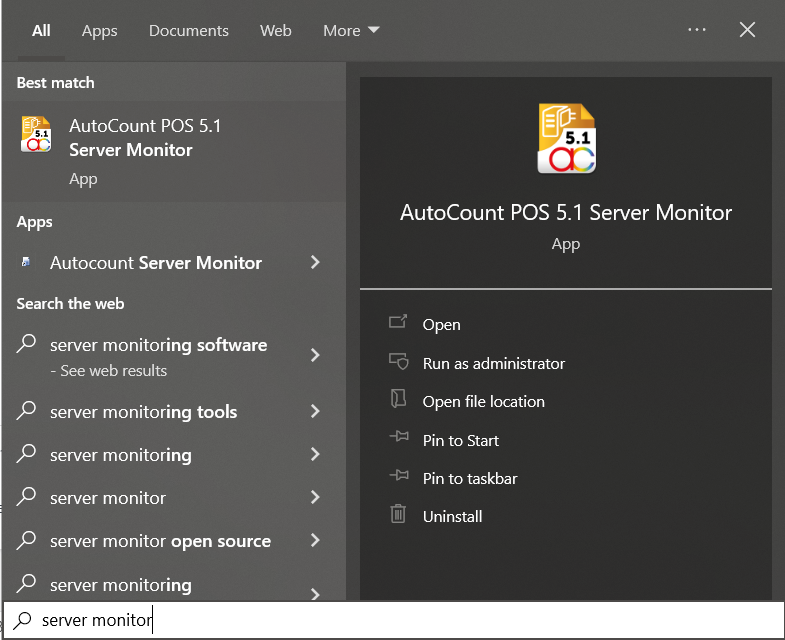Expand the server monitoring software suggestion arrow

coord(315,355)
